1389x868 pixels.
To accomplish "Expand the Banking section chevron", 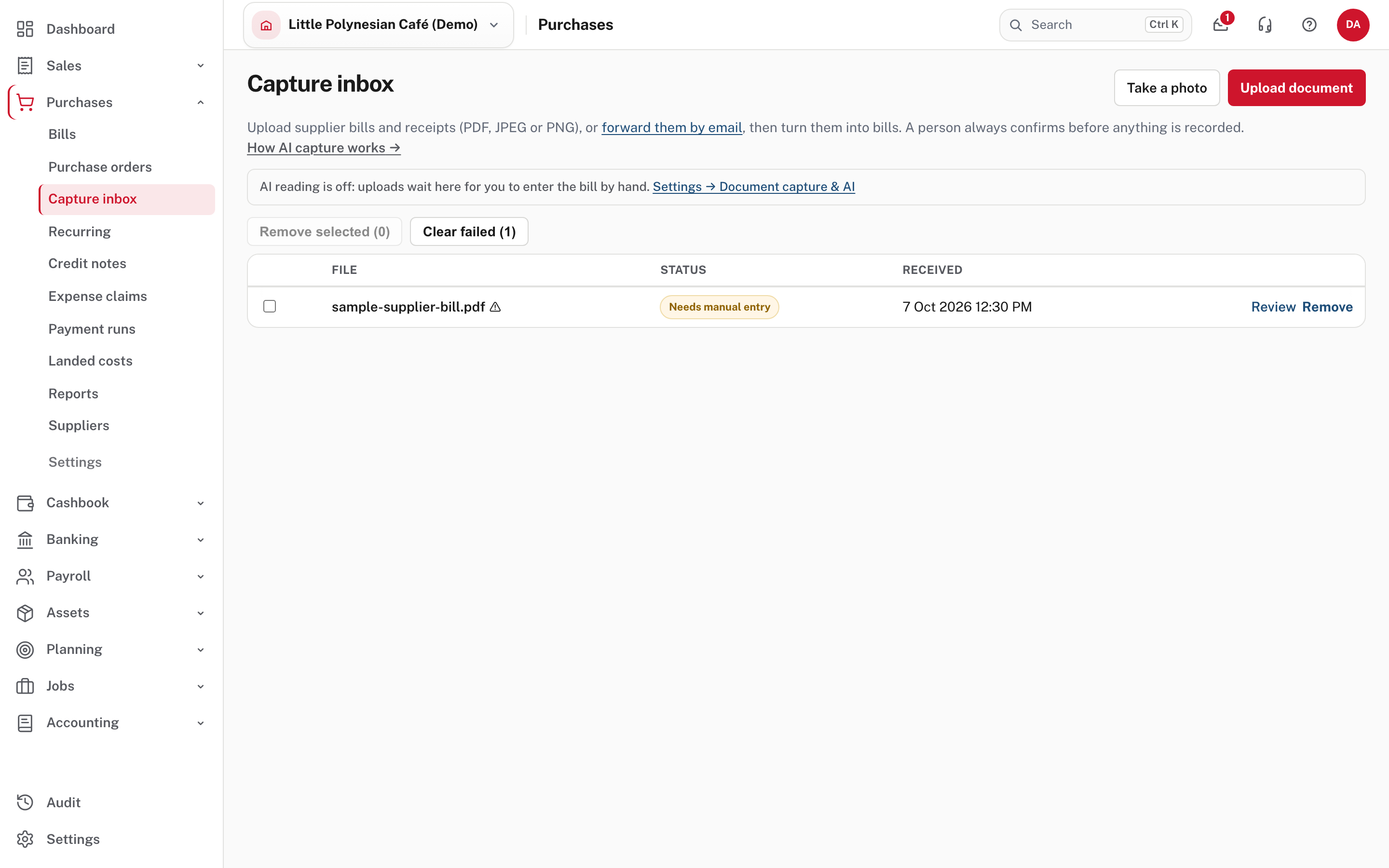I will tap(200, 540).
